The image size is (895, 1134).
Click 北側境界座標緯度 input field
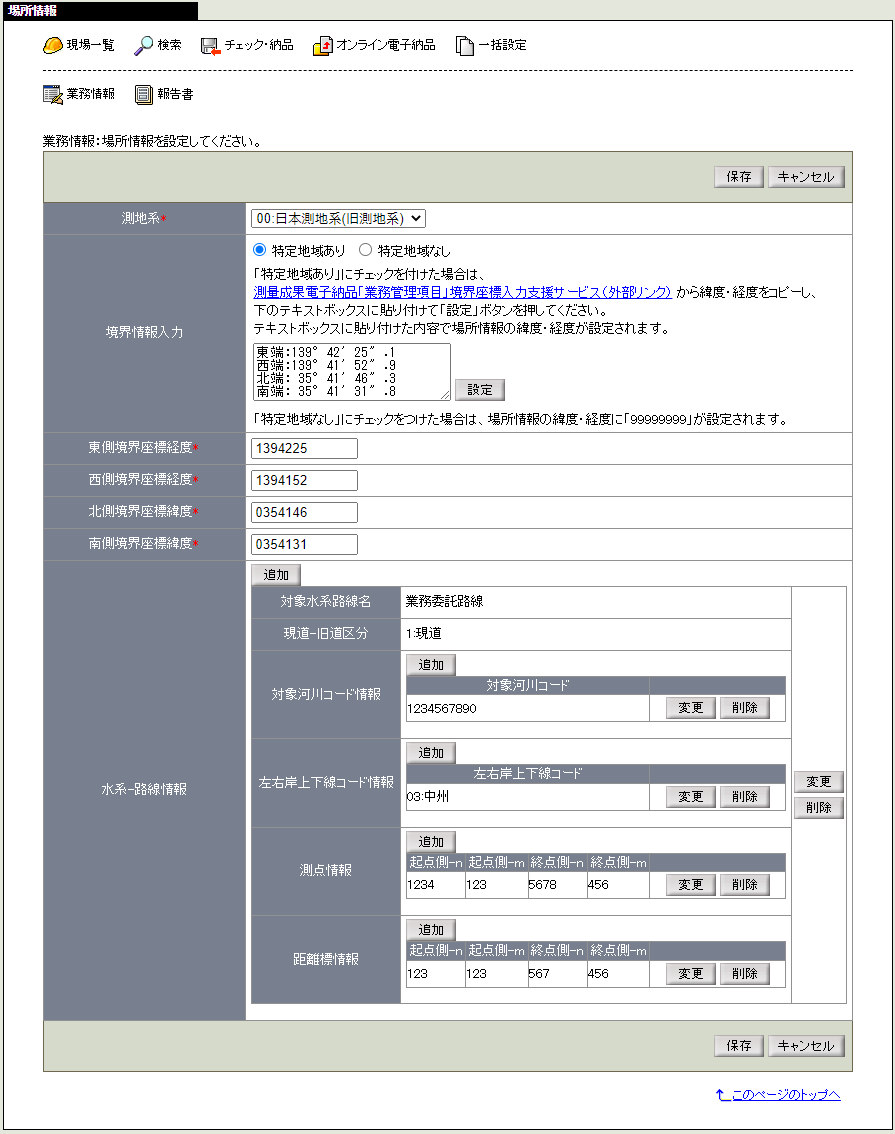pyautogui.click(x=304, y=512)
